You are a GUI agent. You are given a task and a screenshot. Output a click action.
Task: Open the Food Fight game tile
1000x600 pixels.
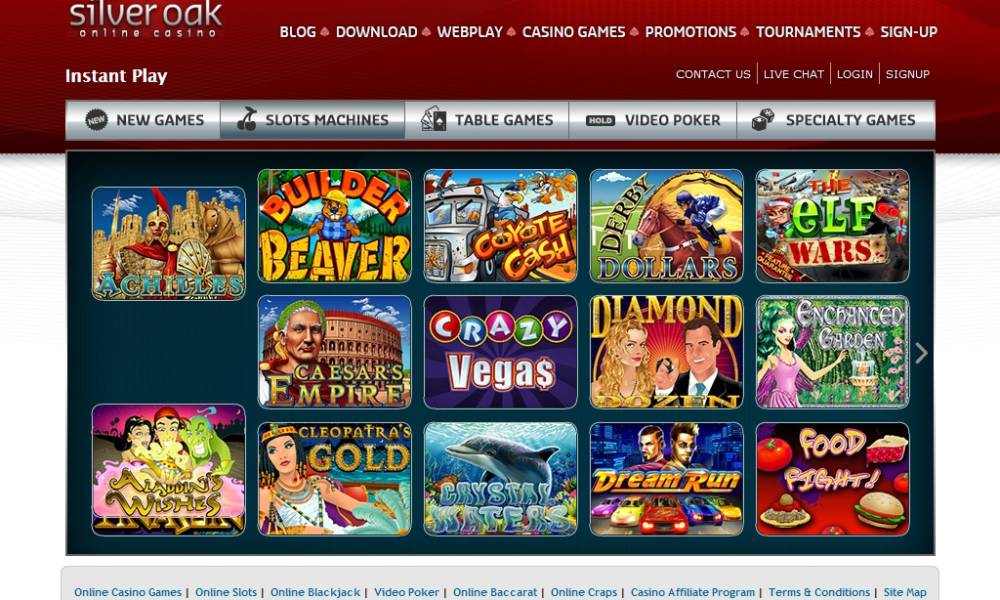pos(832,479)
